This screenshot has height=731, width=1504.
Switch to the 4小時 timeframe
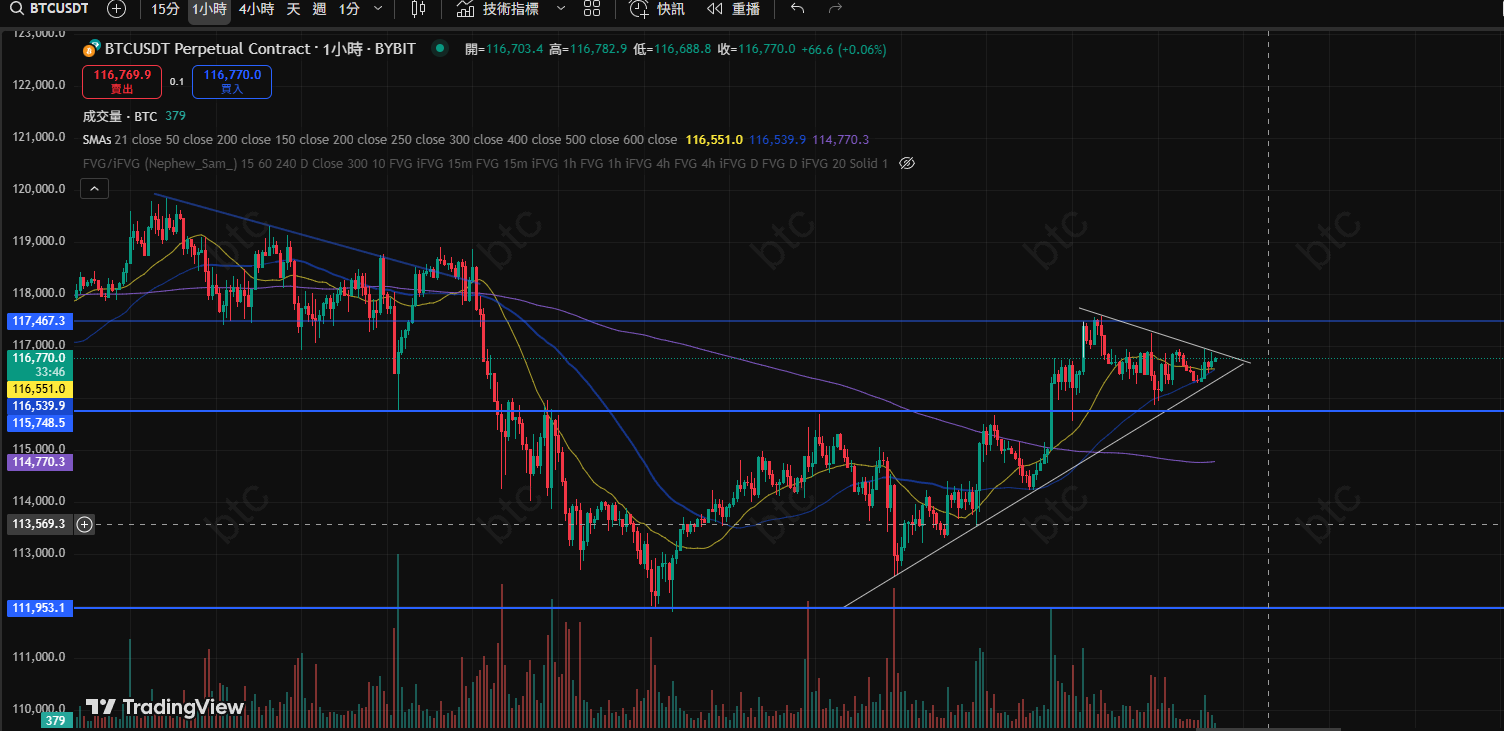256,9
